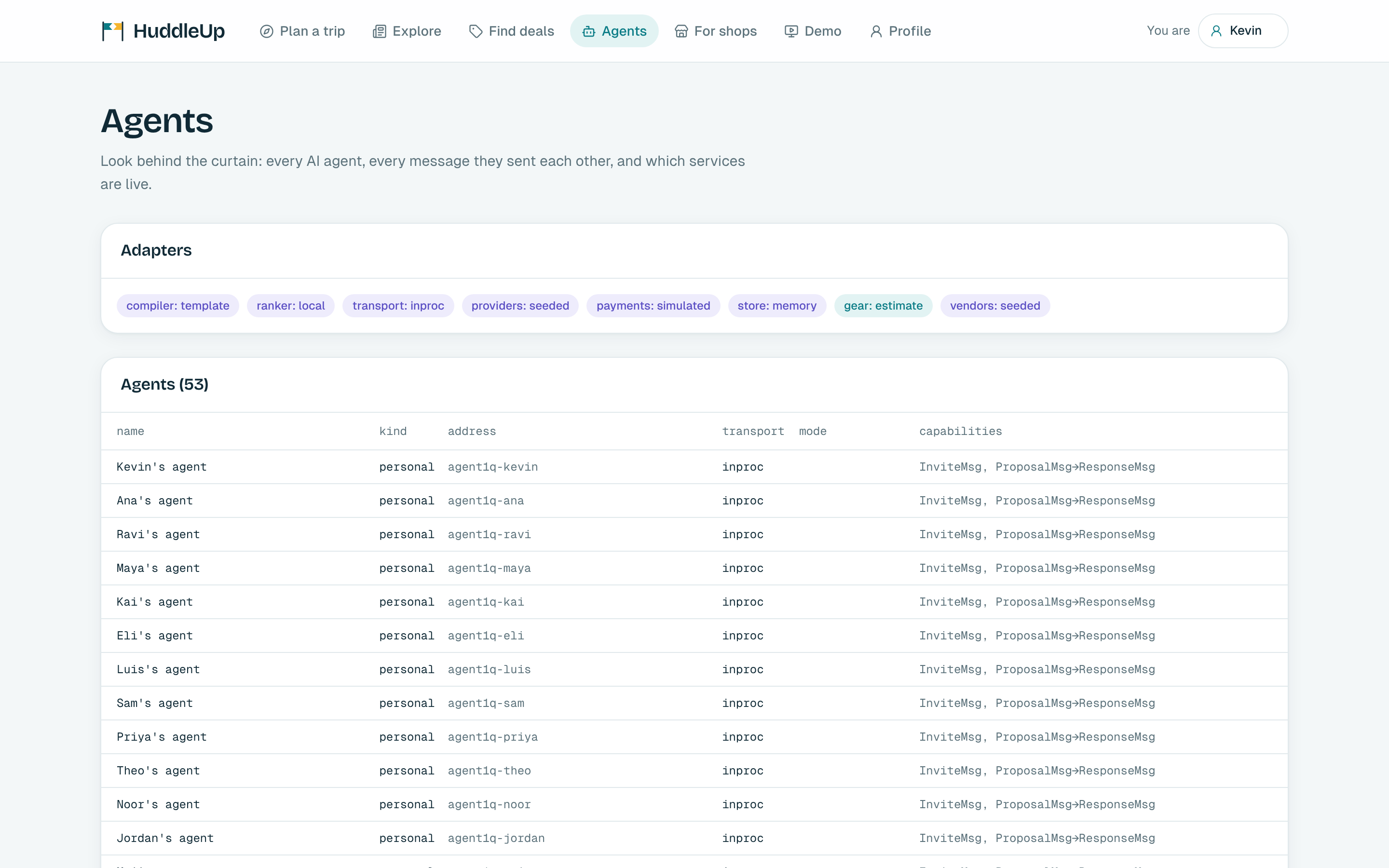Click the providers: seeded chip
1389x868 pixels.
click(x=520, y=305)
